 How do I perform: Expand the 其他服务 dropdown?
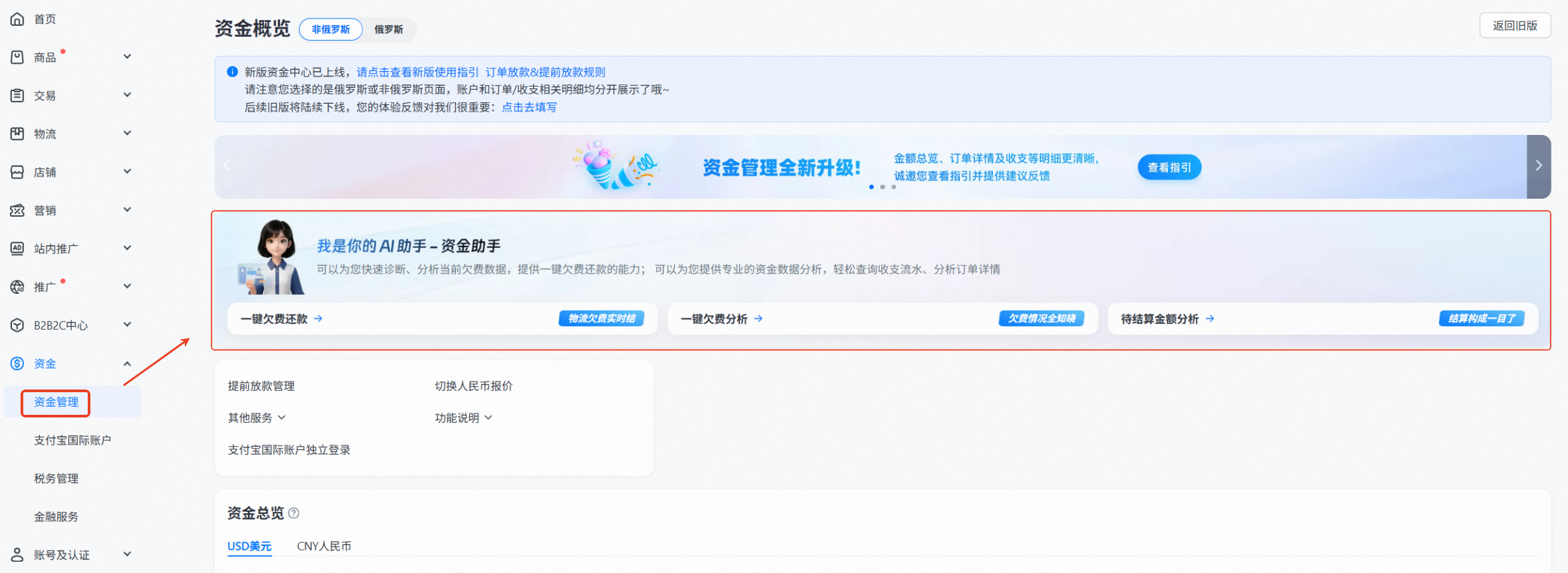257,417
